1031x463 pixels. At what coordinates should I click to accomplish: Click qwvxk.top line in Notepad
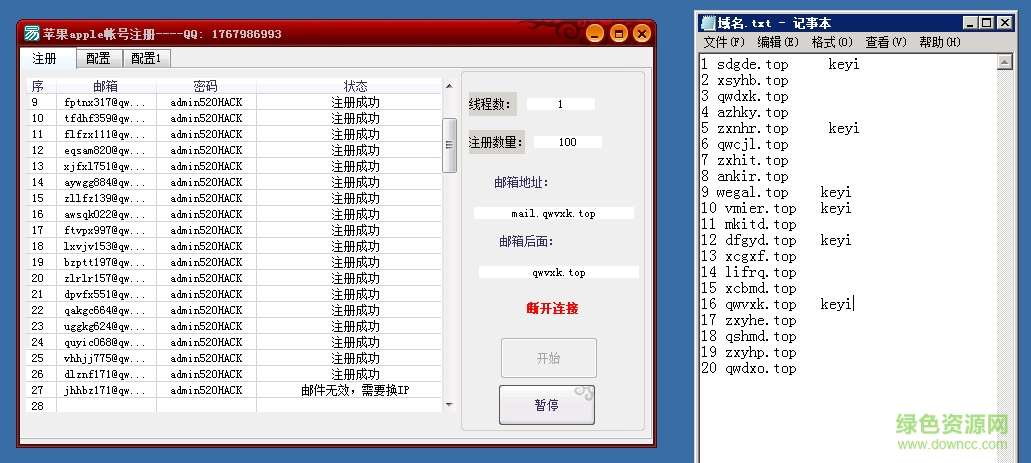click(777, 305)
